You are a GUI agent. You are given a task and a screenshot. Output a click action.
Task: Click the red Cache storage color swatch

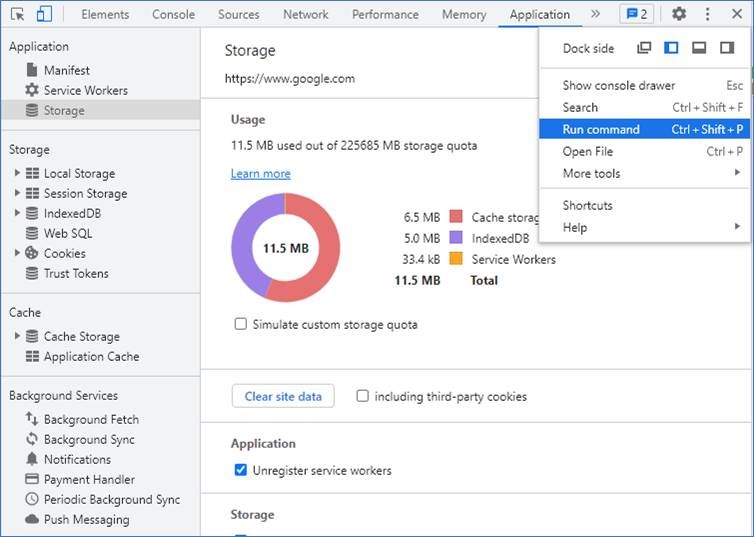click(x=456, y=217)
